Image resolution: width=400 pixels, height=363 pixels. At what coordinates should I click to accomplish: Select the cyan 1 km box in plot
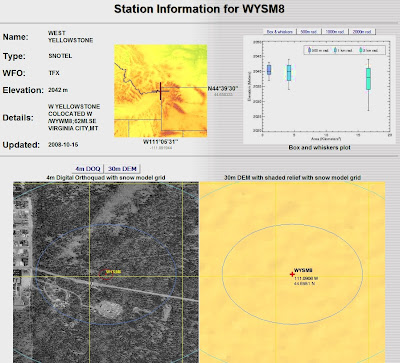click(289, 73)
